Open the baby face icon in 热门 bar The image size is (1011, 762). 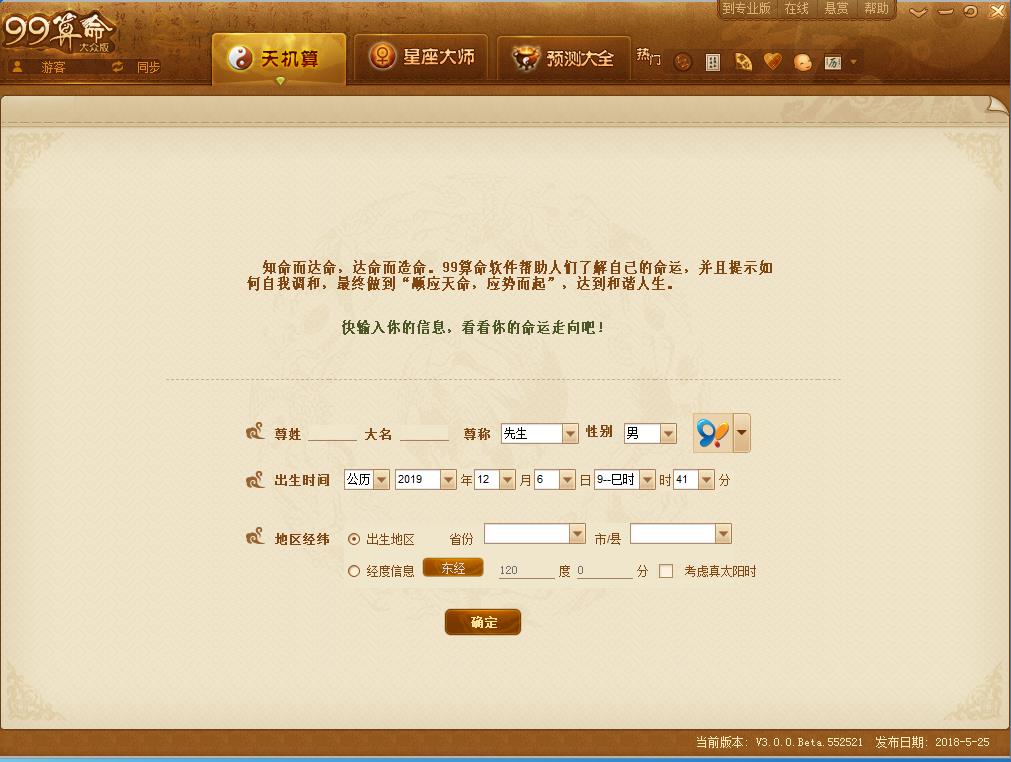pyautogui.click(x=803, y=62)
